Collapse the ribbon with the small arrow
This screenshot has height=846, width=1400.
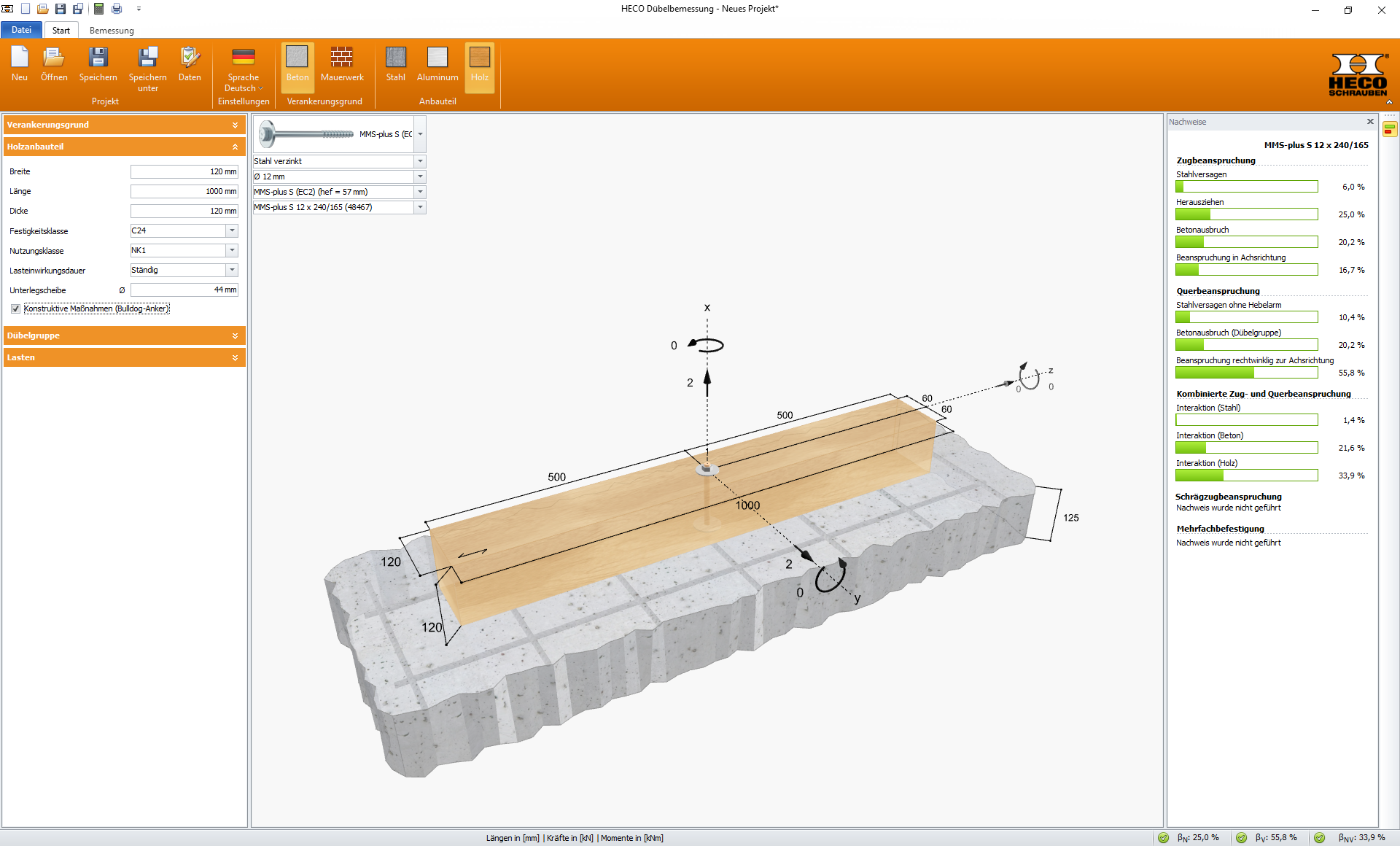(x=1389, y=103)
